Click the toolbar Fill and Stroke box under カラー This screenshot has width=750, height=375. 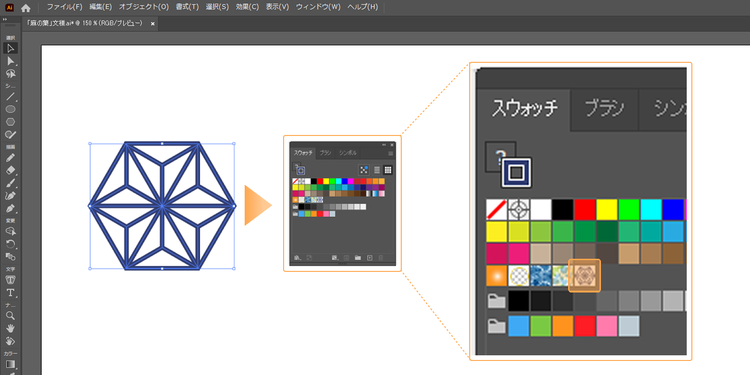coord(11,365)
